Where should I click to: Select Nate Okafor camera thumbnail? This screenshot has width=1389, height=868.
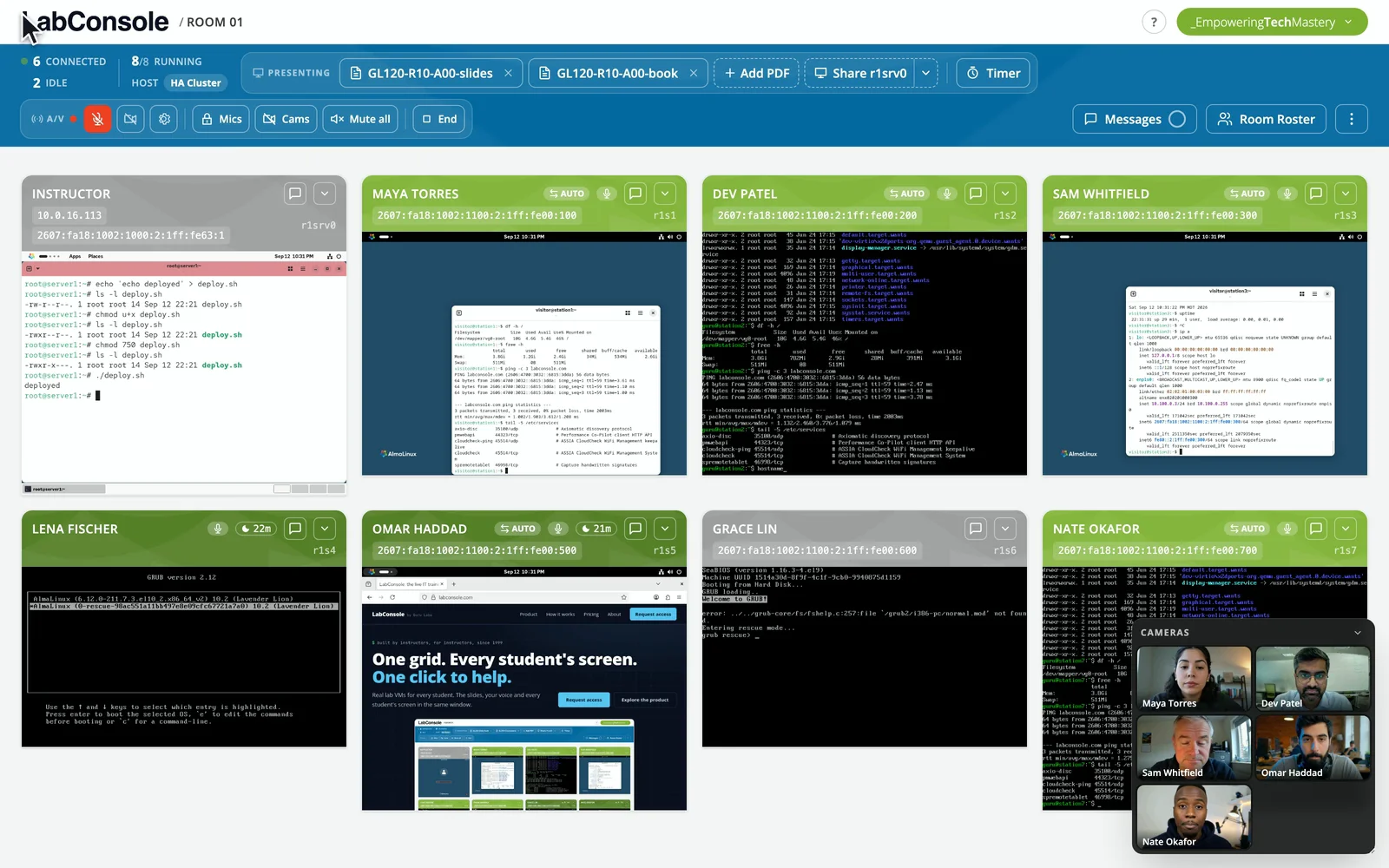pos(1195,818)
